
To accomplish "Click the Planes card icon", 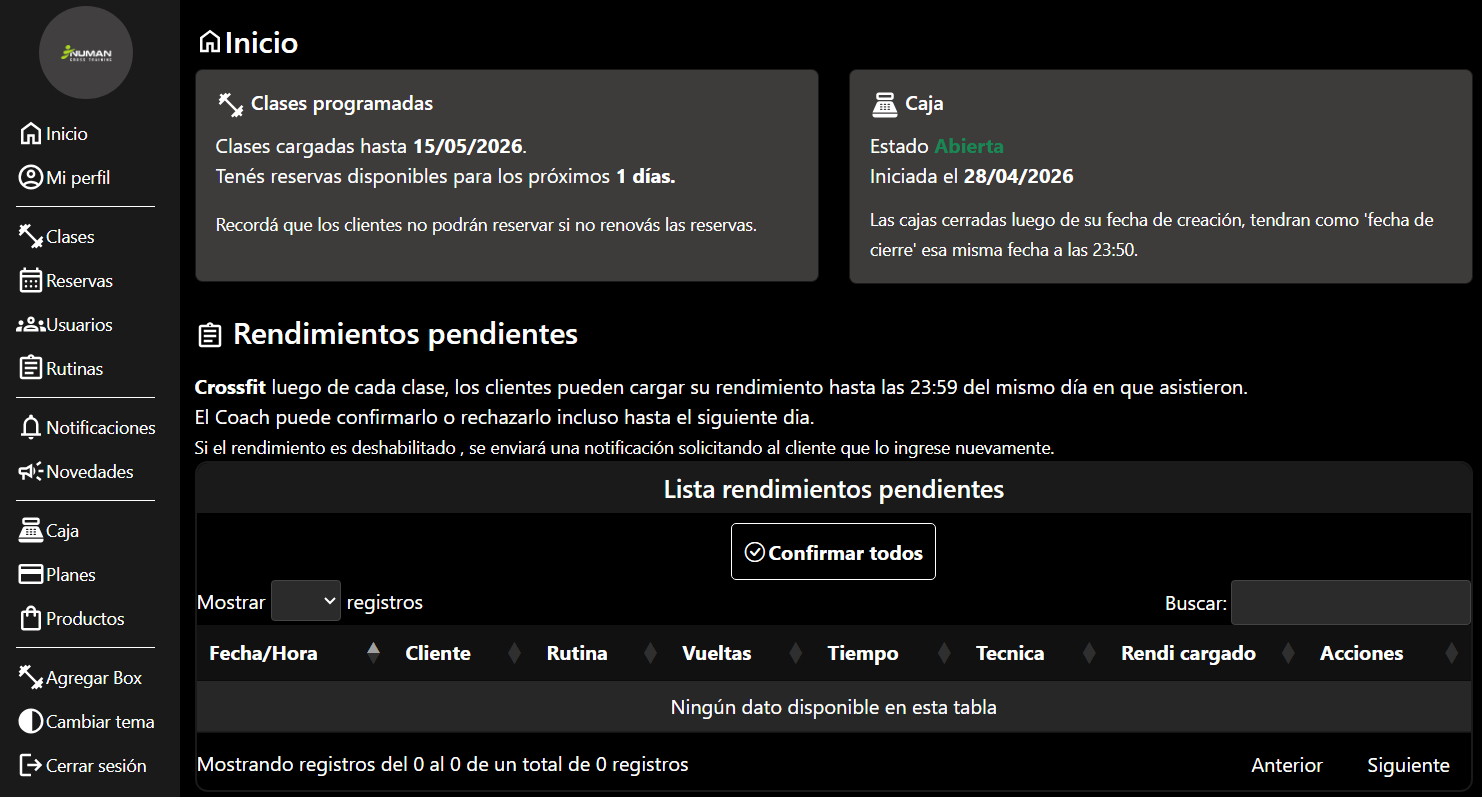I will coord(31,575).
